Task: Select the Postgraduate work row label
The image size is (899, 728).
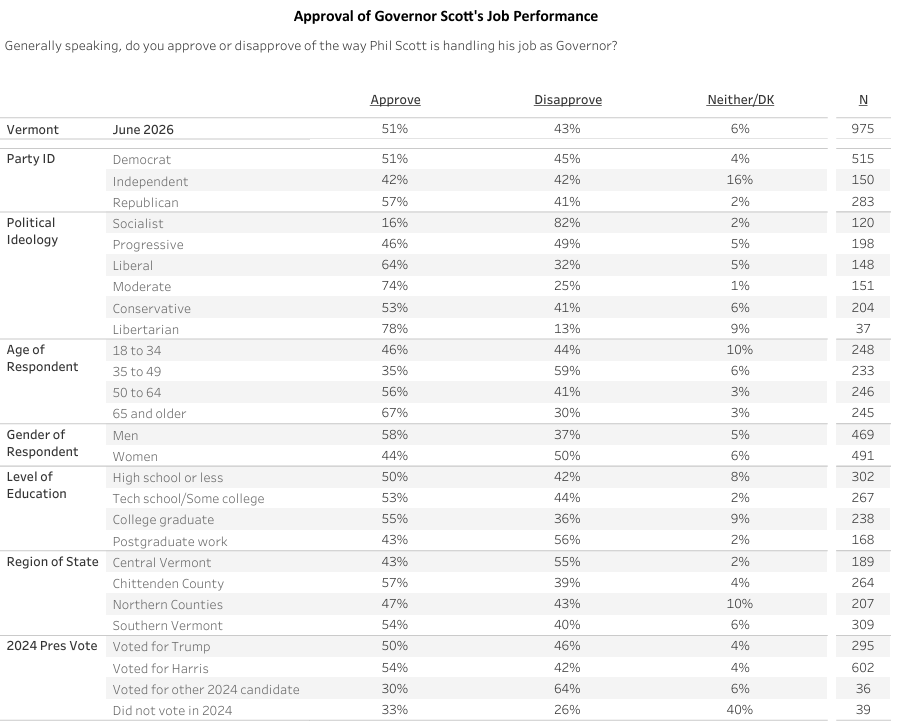Action: tap(170, 541)
